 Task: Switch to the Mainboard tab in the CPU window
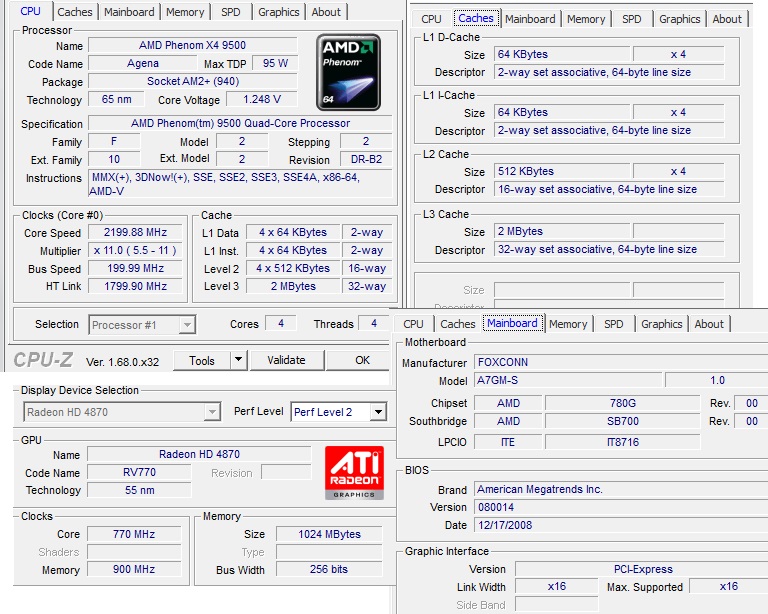click(130, 12)
